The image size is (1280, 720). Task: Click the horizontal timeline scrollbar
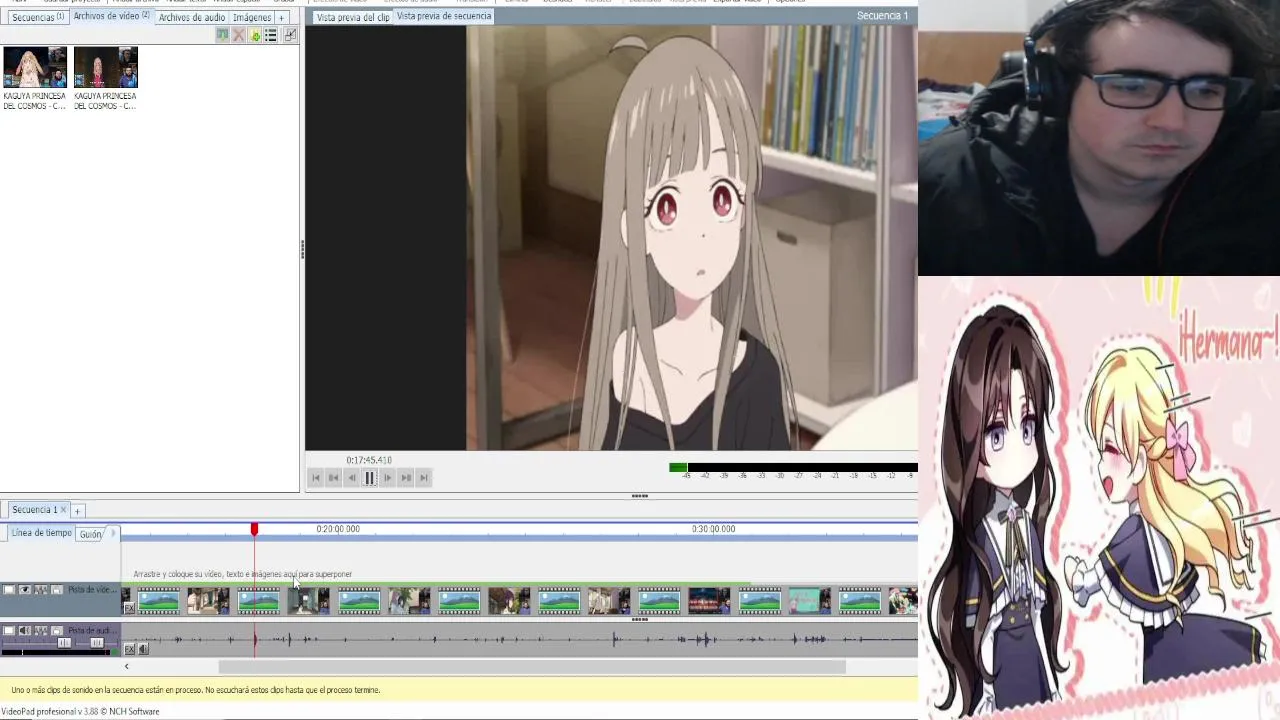tap(532, 666)
